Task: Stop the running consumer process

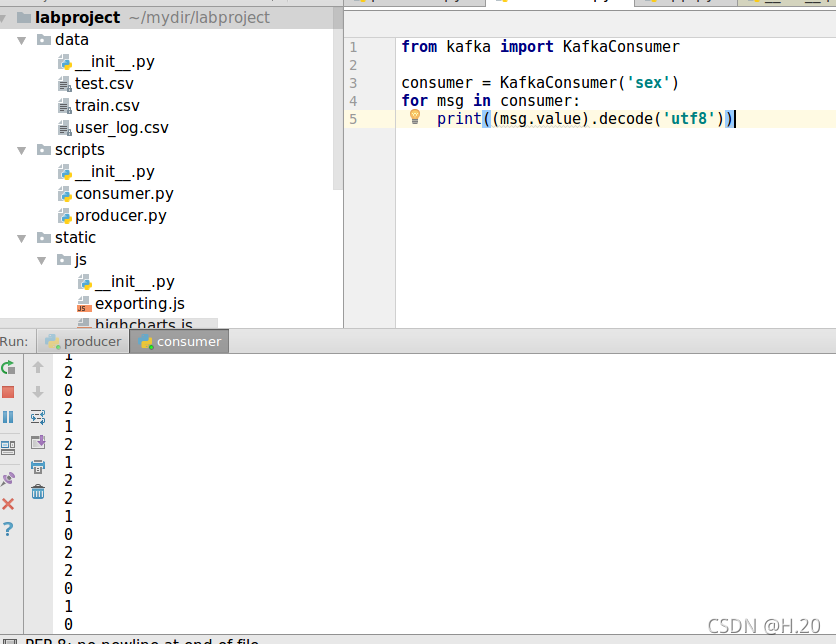Action: click(x=8, y=392)
